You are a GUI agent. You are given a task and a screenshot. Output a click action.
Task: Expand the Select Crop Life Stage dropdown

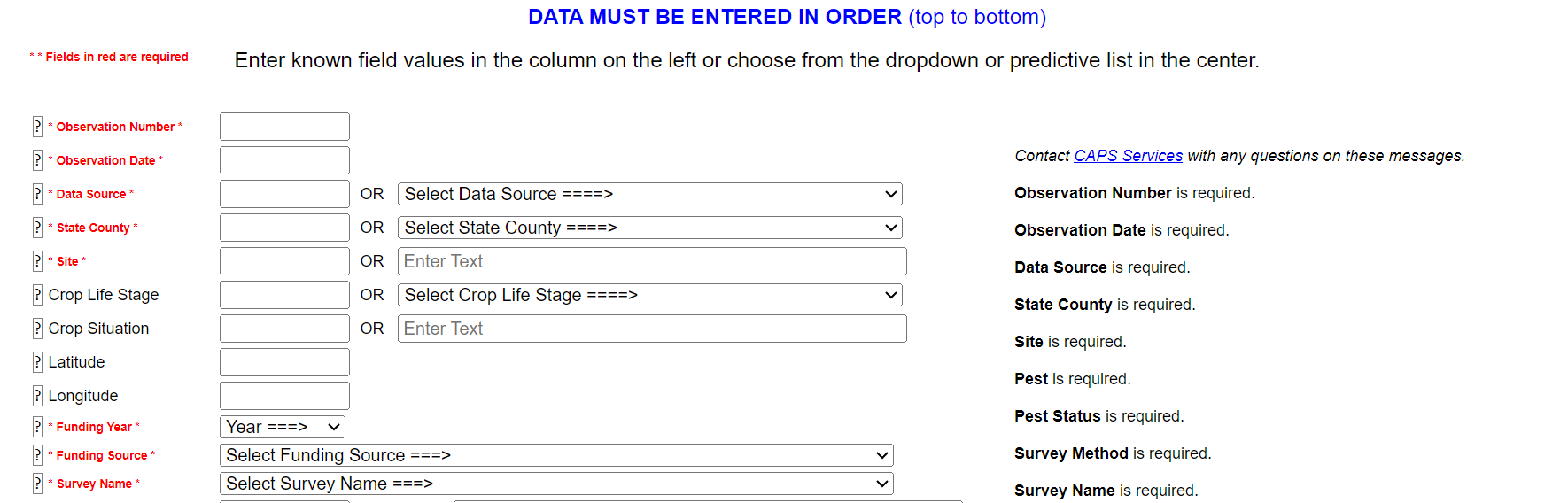tap(649, 295)
